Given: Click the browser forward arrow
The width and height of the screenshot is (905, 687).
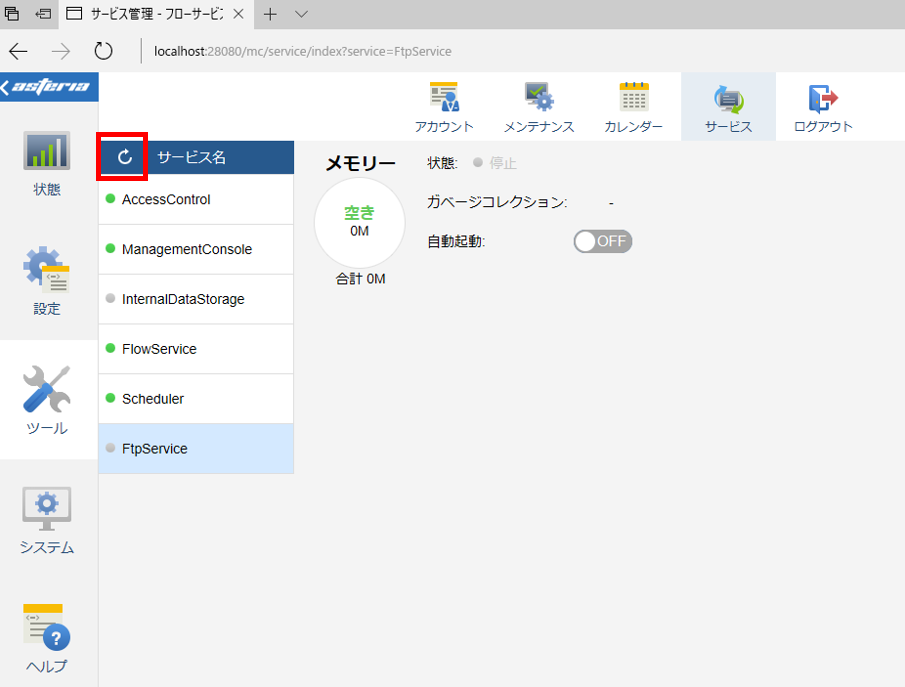Looking at the screenshot, I should tap(61, 51).
